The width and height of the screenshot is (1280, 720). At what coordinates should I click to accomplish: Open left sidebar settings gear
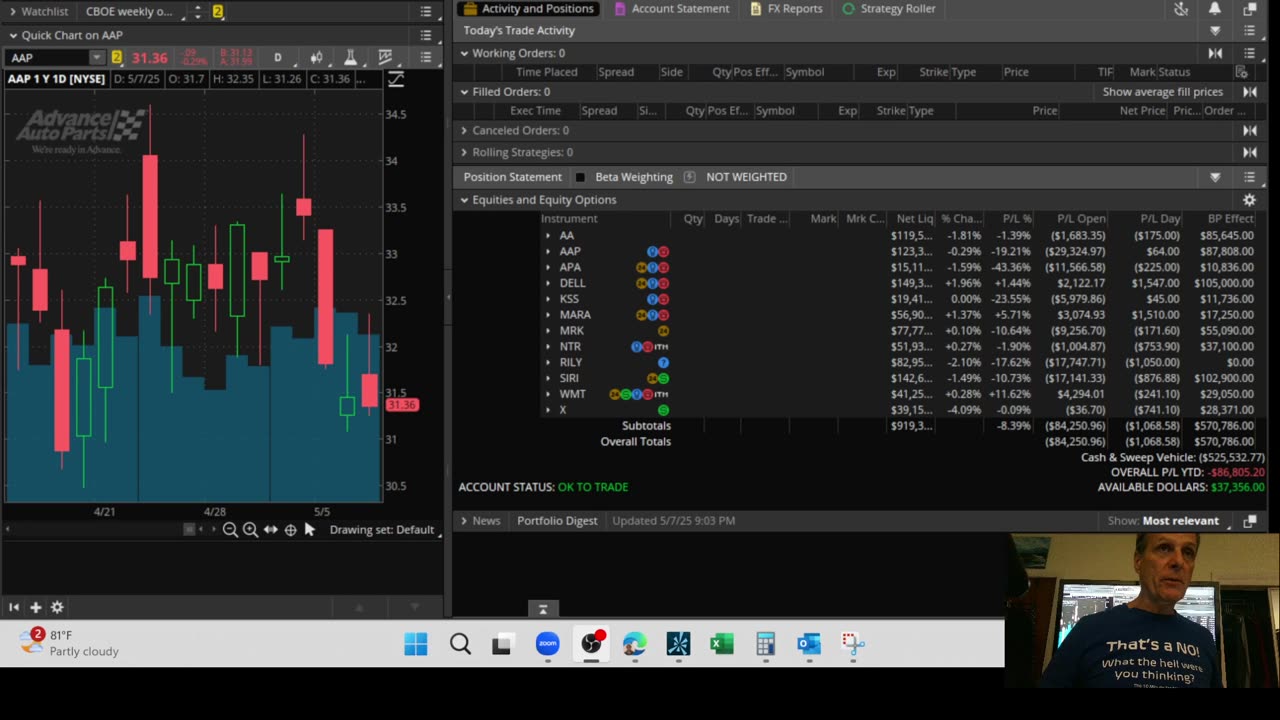57,607
